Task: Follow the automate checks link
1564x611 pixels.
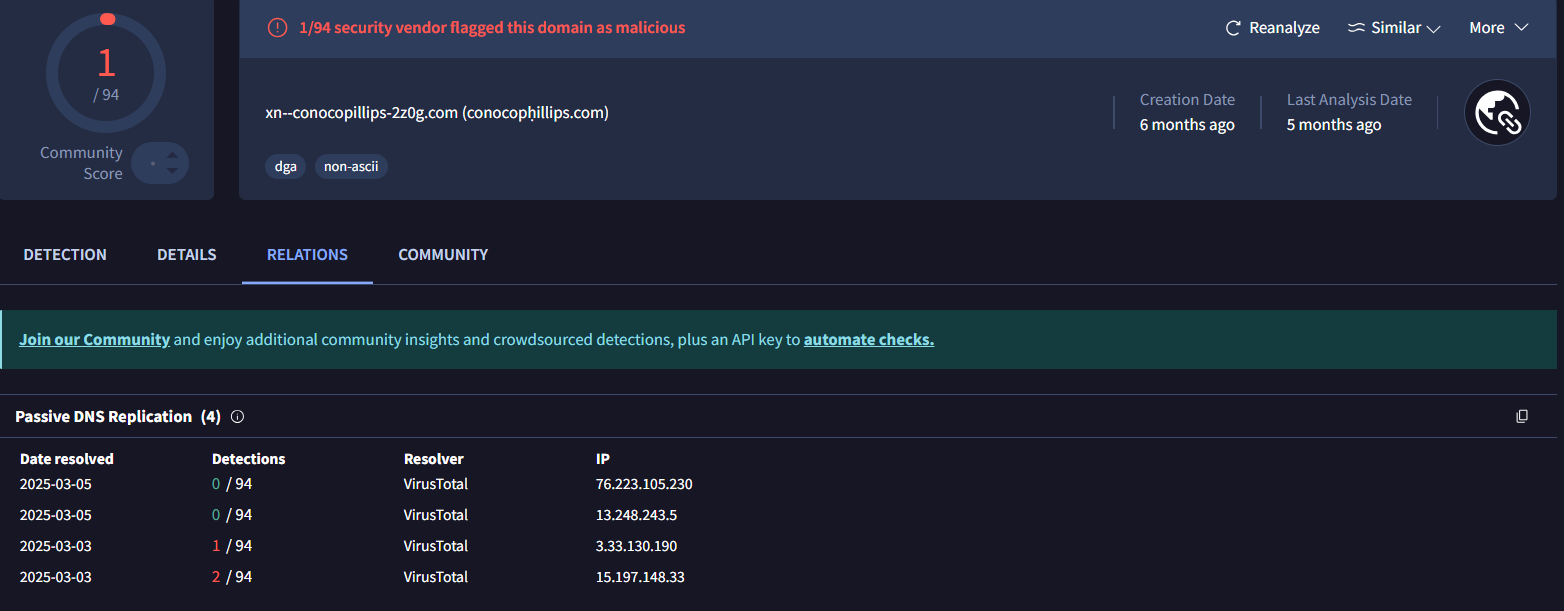Action: click(x=869, y=340)
